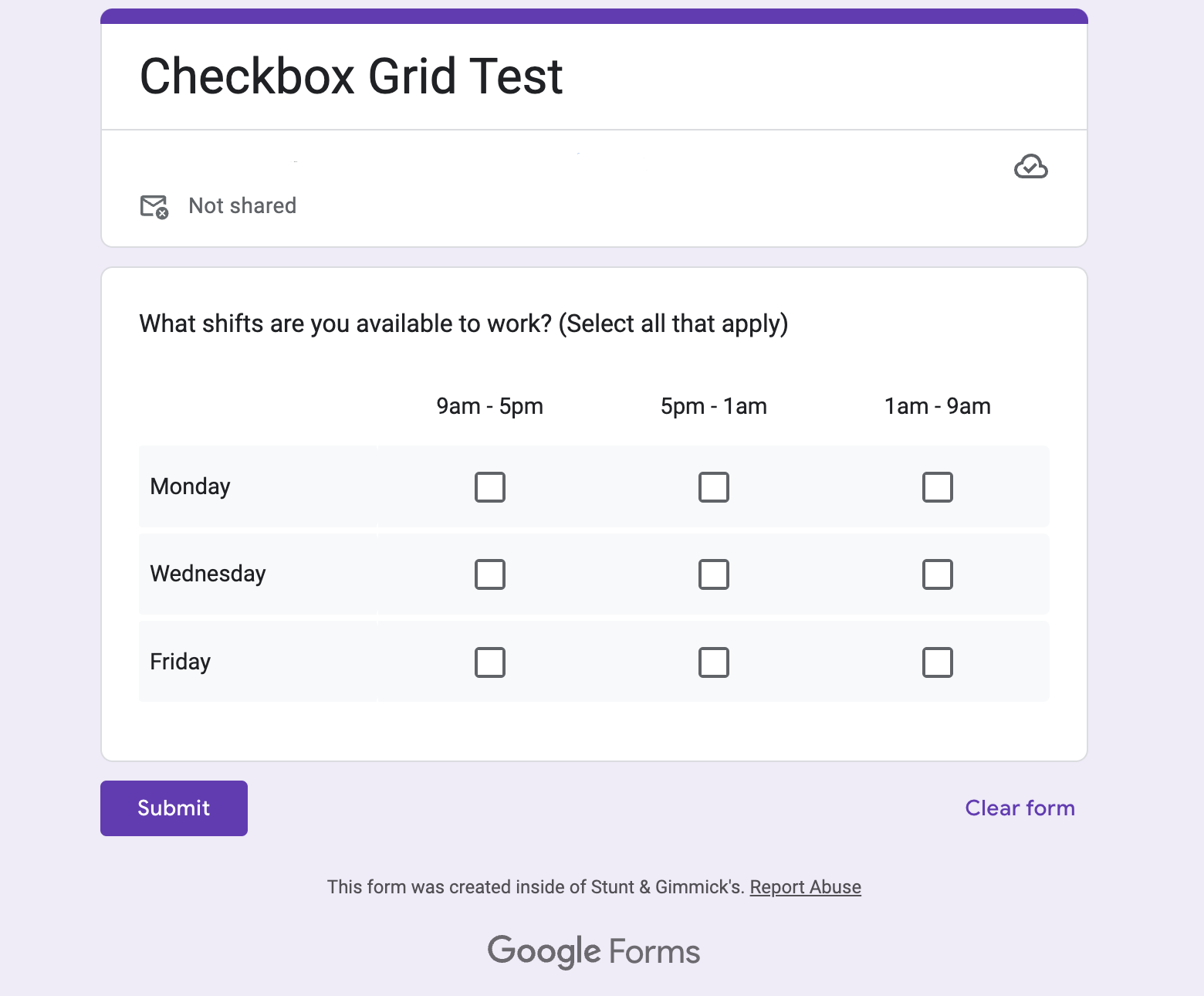This screenshot has height=996, width=1204.
Task: Click the Google Forms logo
Action: (x=594, y=951)
